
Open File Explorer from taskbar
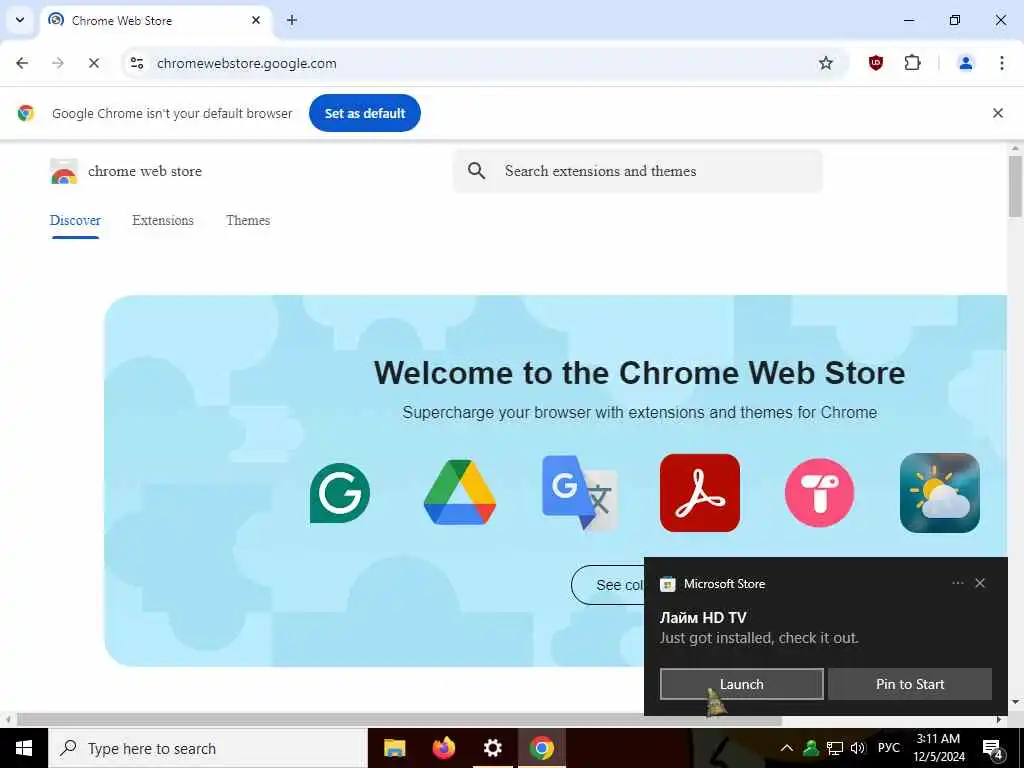pyautogui.click(x=394, y=748)
